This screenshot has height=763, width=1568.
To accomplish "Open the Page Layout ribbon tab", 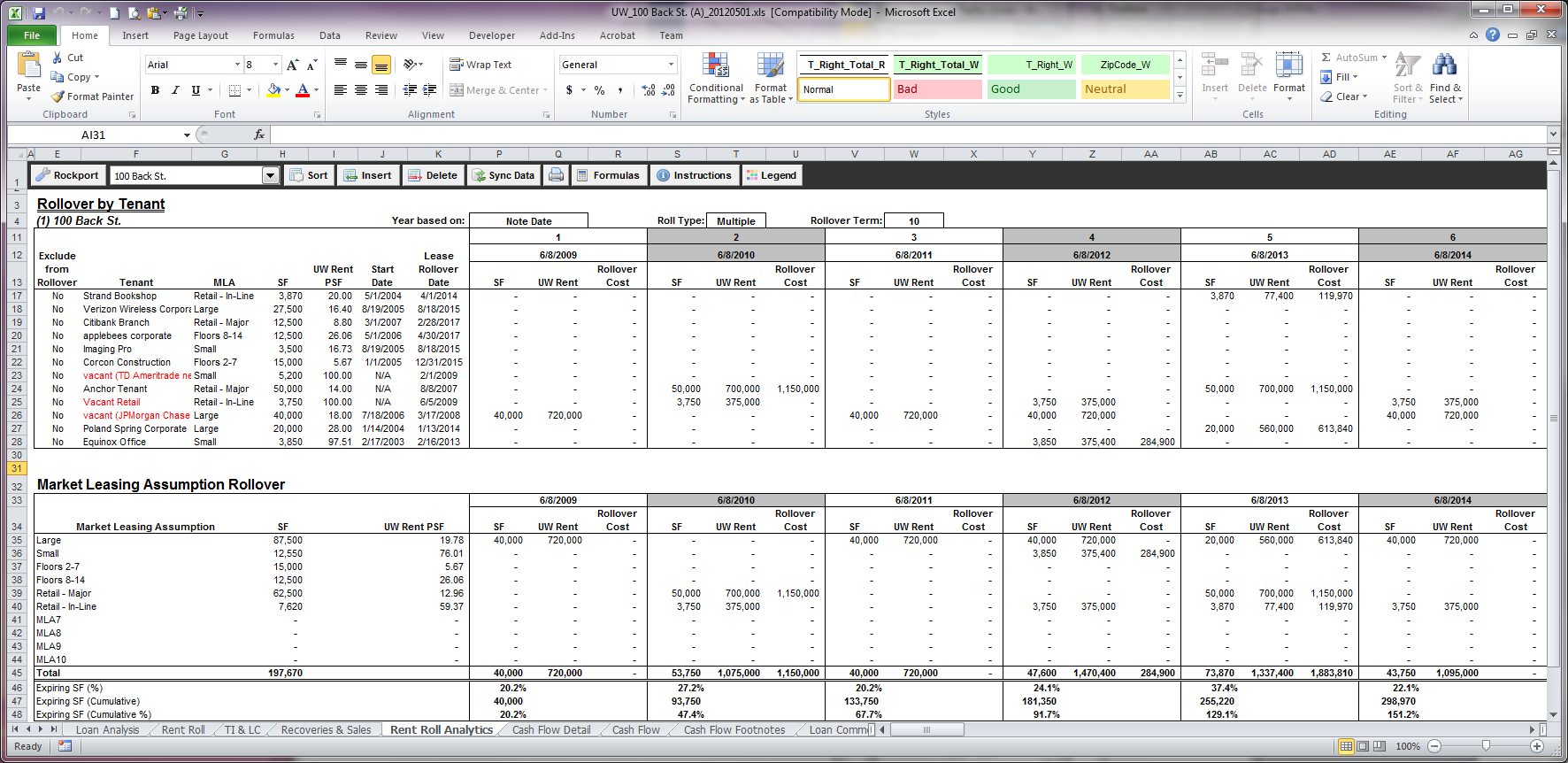I will (x=201, y=35).
